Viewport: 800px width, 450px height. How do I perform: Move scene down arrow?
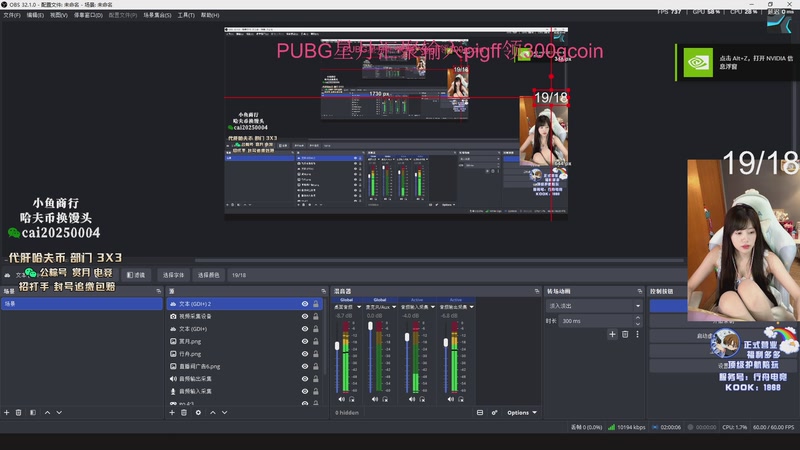point(59,412)
